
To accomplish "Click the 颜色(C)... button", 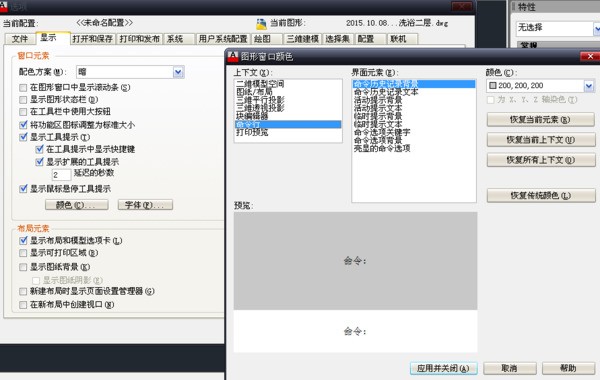I will pos(77,205).
